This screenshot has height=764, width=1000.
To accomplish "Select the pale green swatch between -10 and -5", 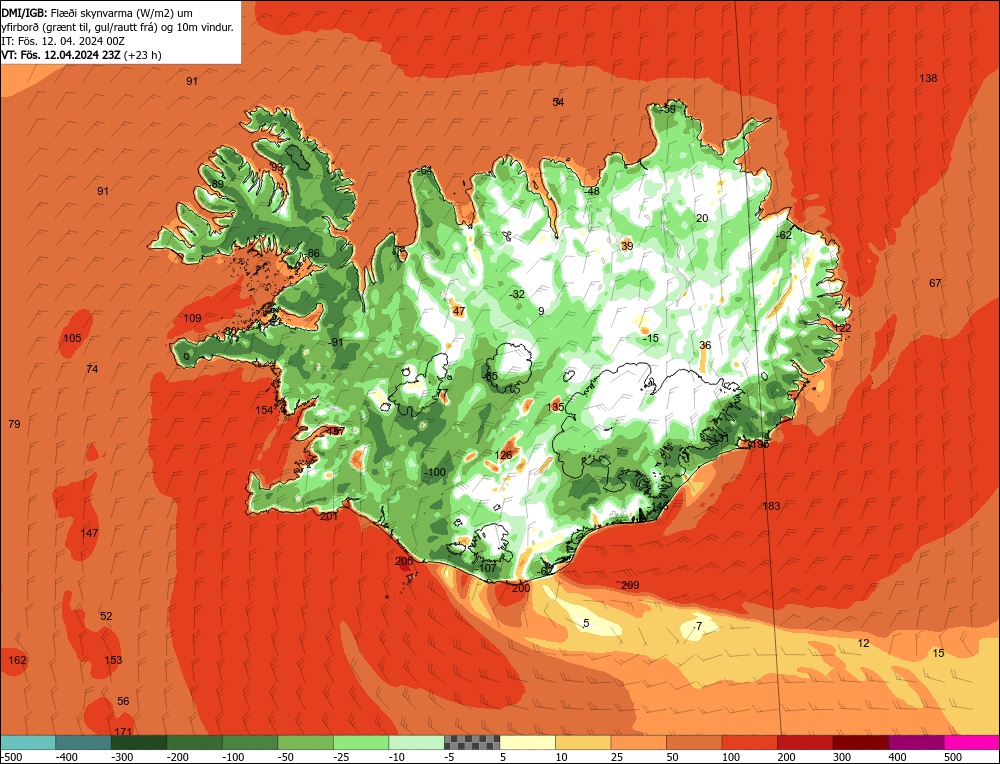I will pyautogui.click(x=416, y=742).
